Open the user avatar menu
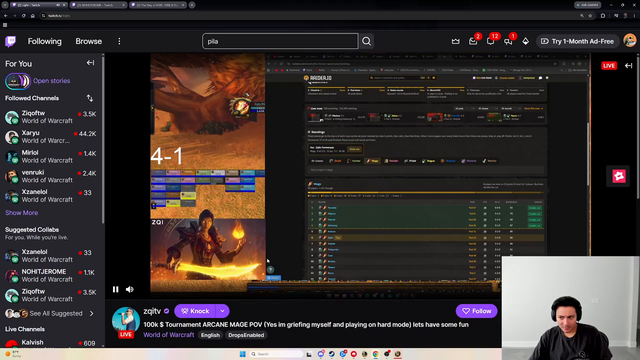Screen dimensions: 640x360 (630, 41)
